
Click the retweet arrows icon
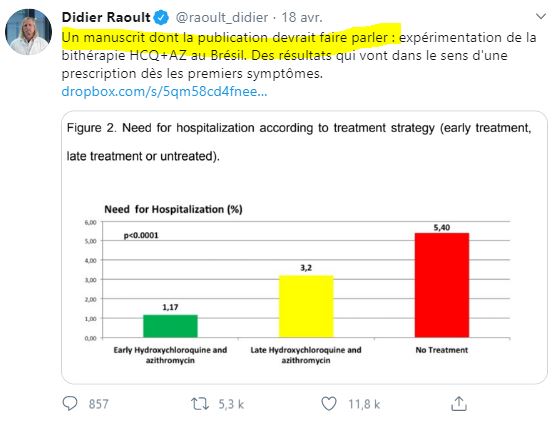[200, 404]
